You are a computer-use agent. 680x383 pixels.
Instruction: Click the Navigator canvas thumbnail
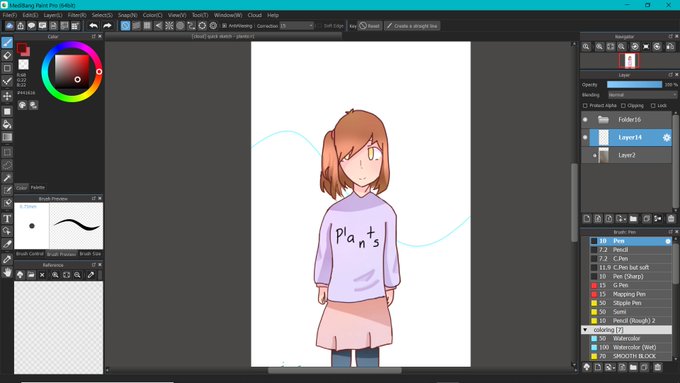(629, 61)
